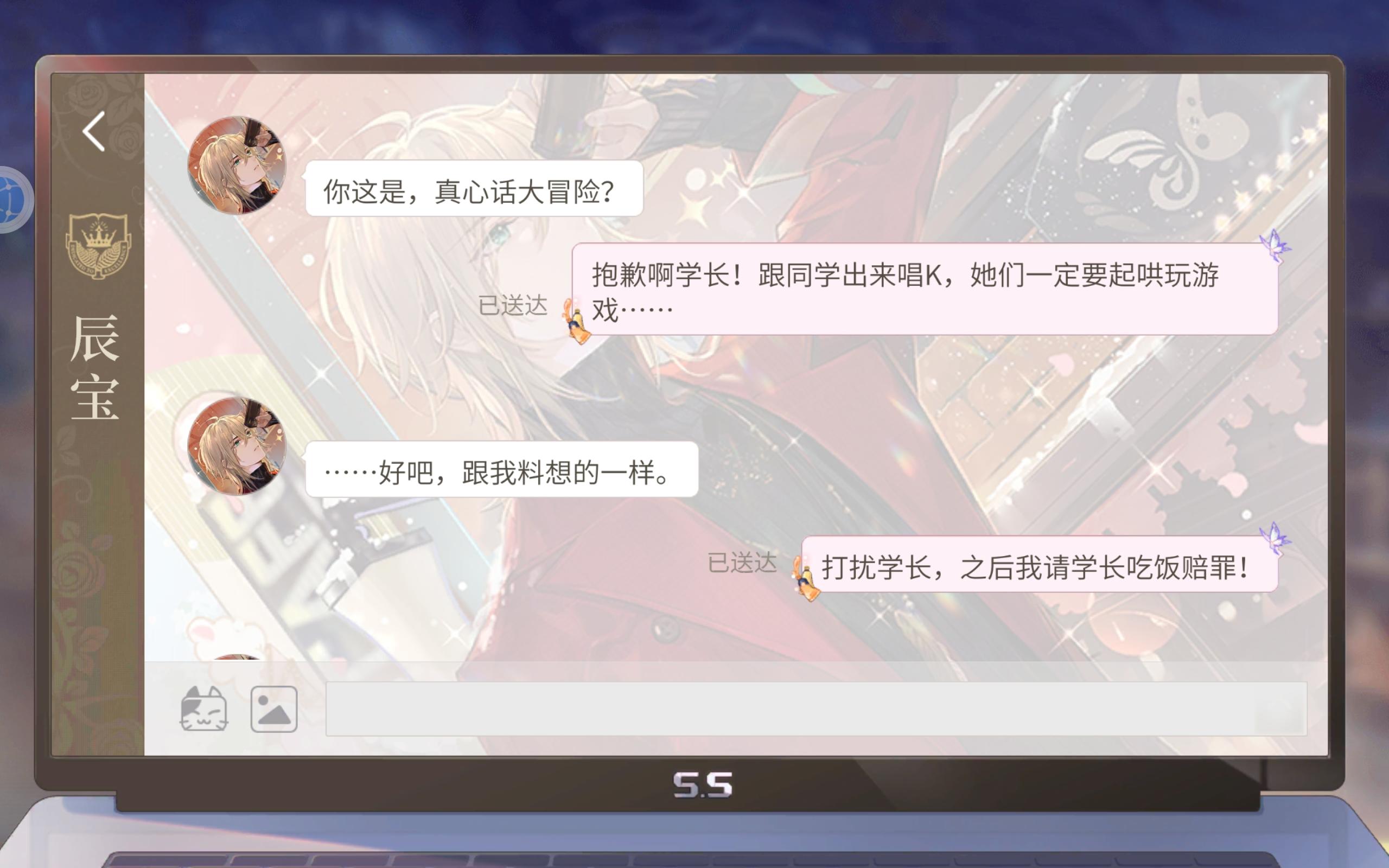Tap the crowned school crest emblem
This screenshot has height=868, width=1389.
coord(98,246)
